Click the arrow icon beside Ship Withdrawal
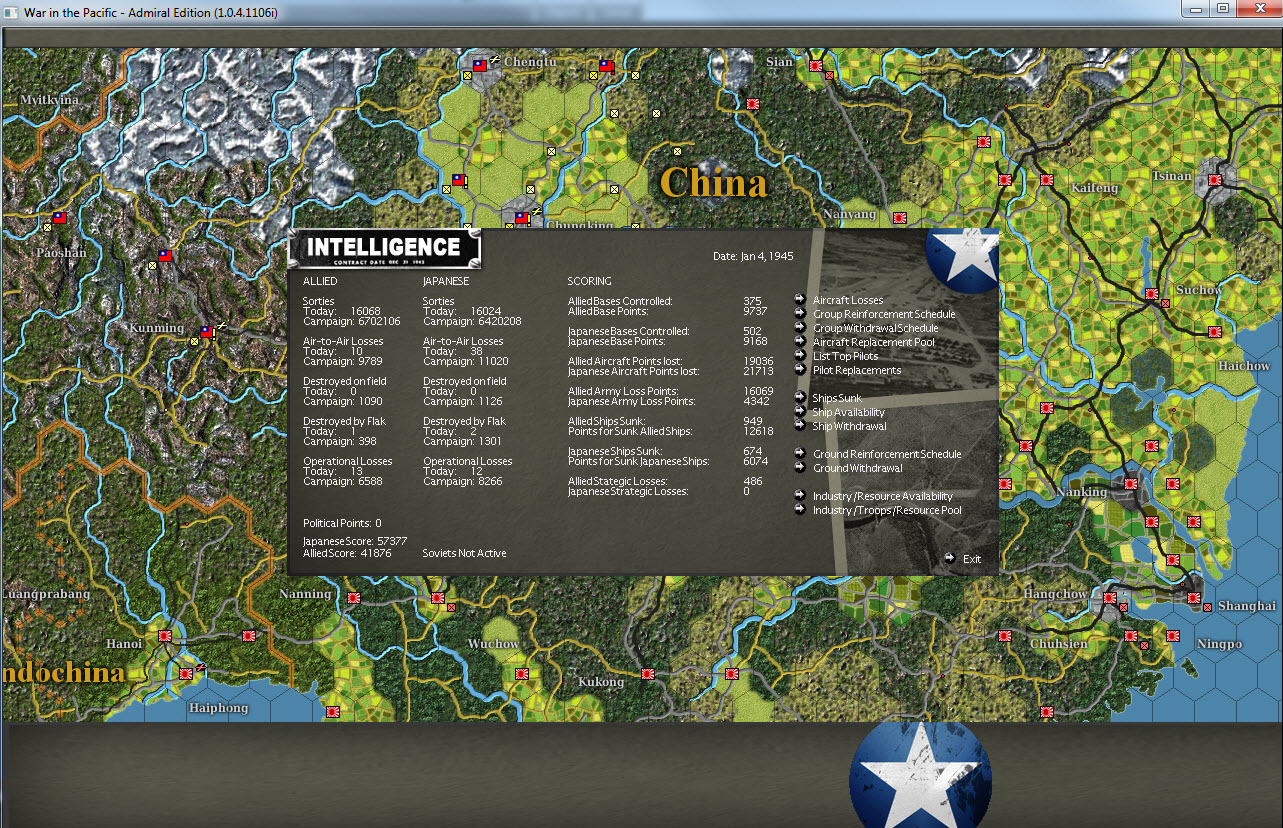The height and width of the screenshot is (828, 1283). 800,425
